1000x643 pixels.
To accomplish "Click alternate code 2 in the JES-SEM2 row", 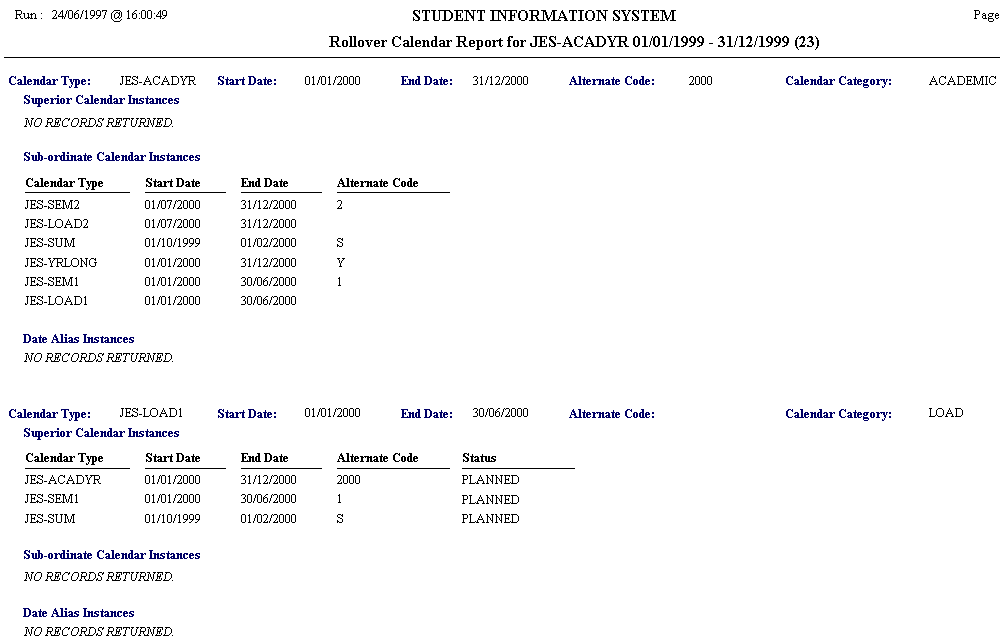I will pyautogui.click(x=340, y=204).
